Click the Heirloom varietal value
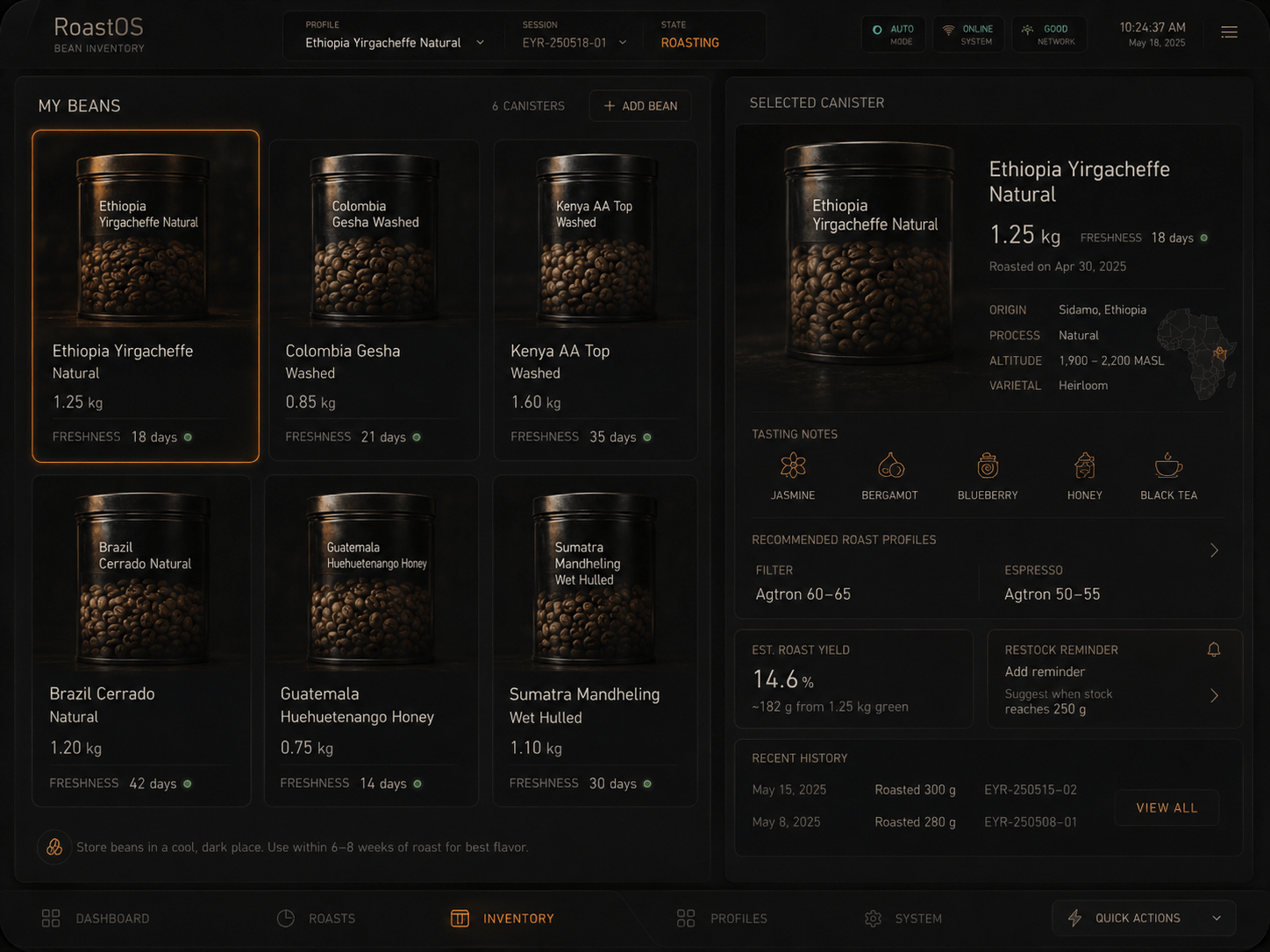1270x952 pixels. tap(1083, 386)
